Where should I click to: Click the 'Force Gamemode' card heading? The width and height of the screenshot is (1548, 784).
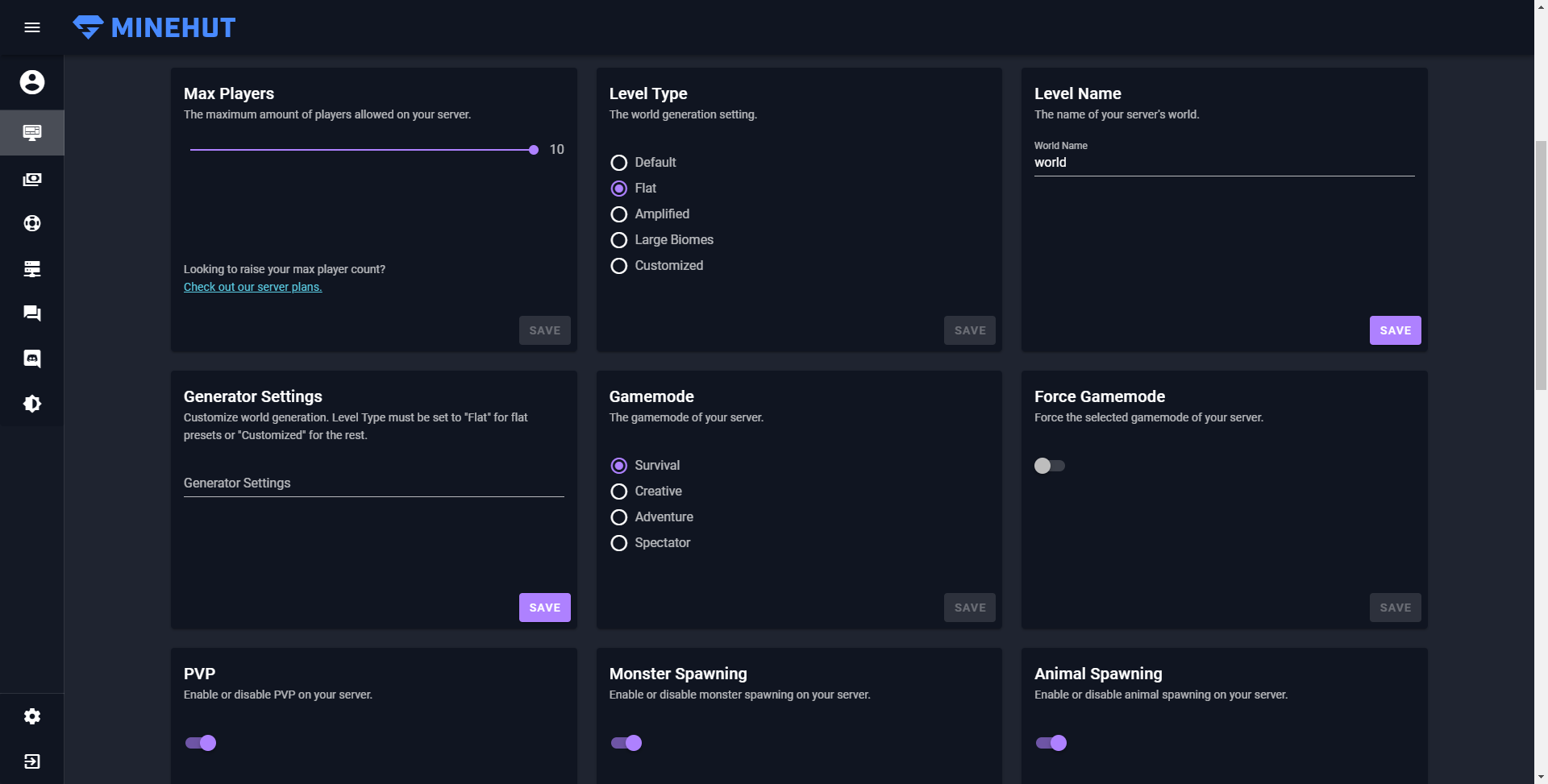(x=1100, y=396)
